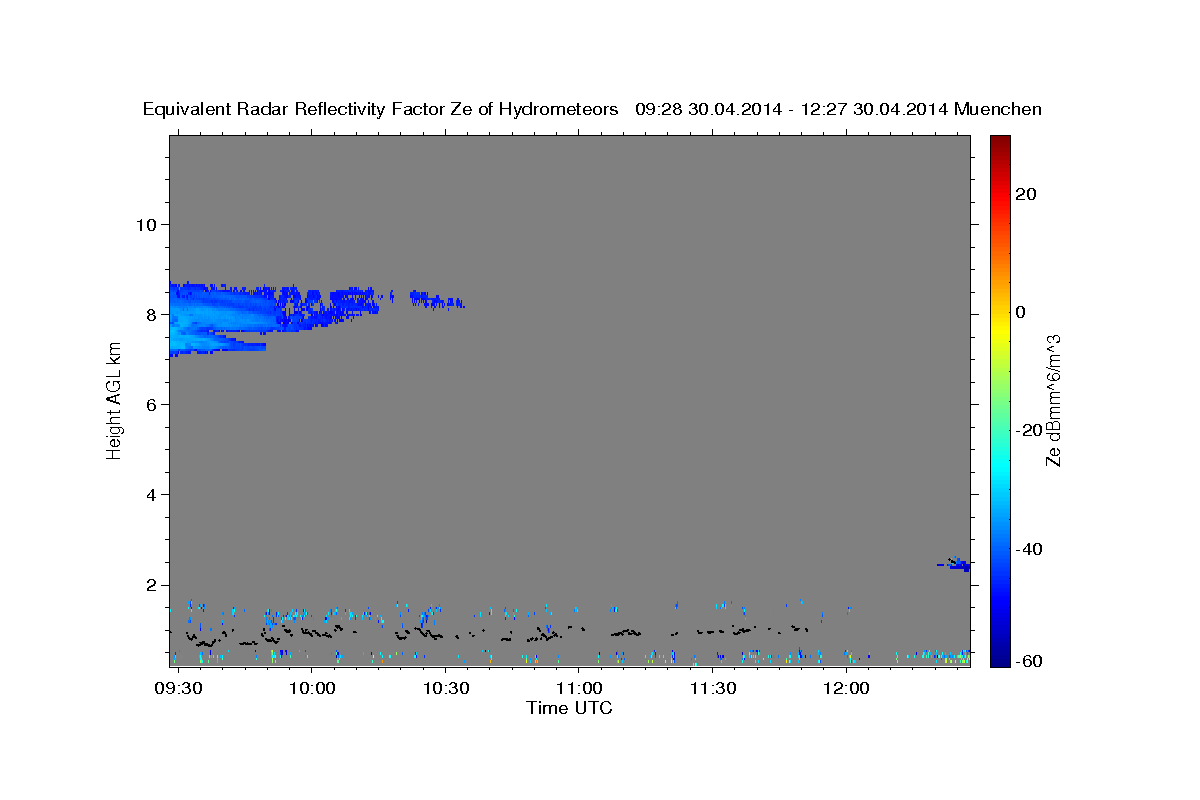This screenshot has width=1200, height=800.
Task: Click the 'Time UTC' axis label
Action: tap(569, 709)
